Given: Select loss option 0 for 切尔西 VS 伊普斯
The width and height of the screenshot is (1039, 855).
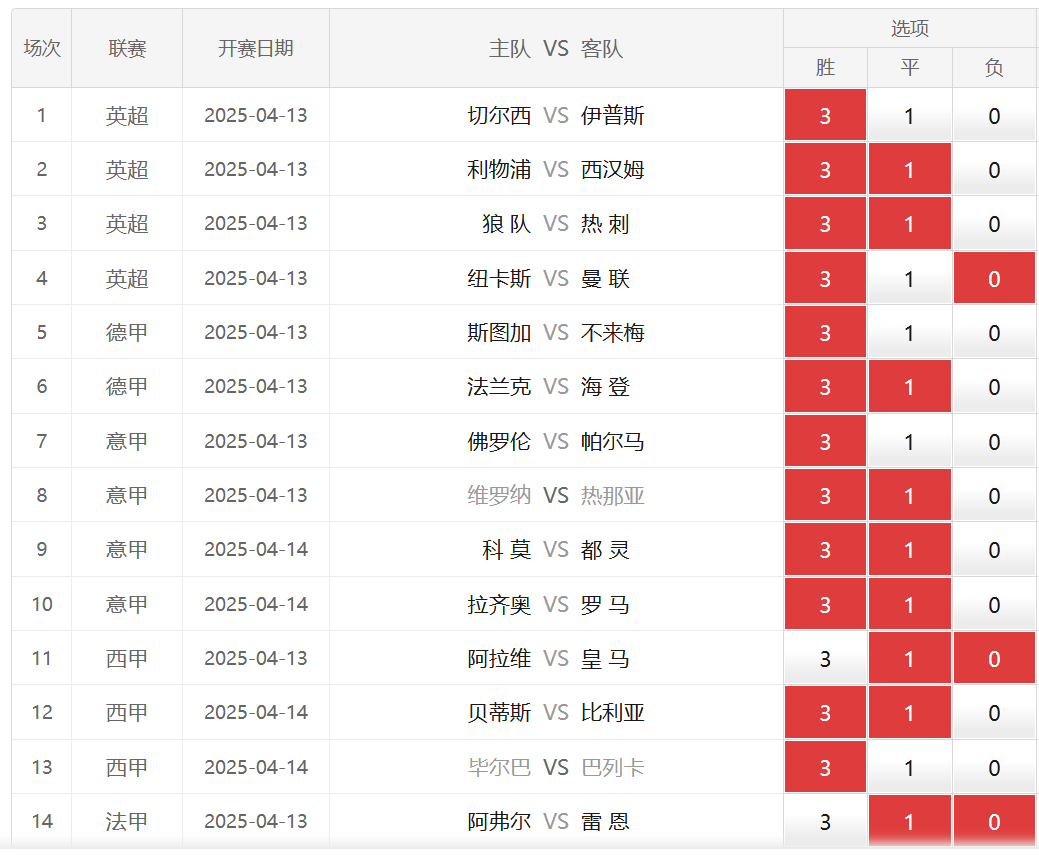Looking at the screenshot, I should tap(994, 115).
